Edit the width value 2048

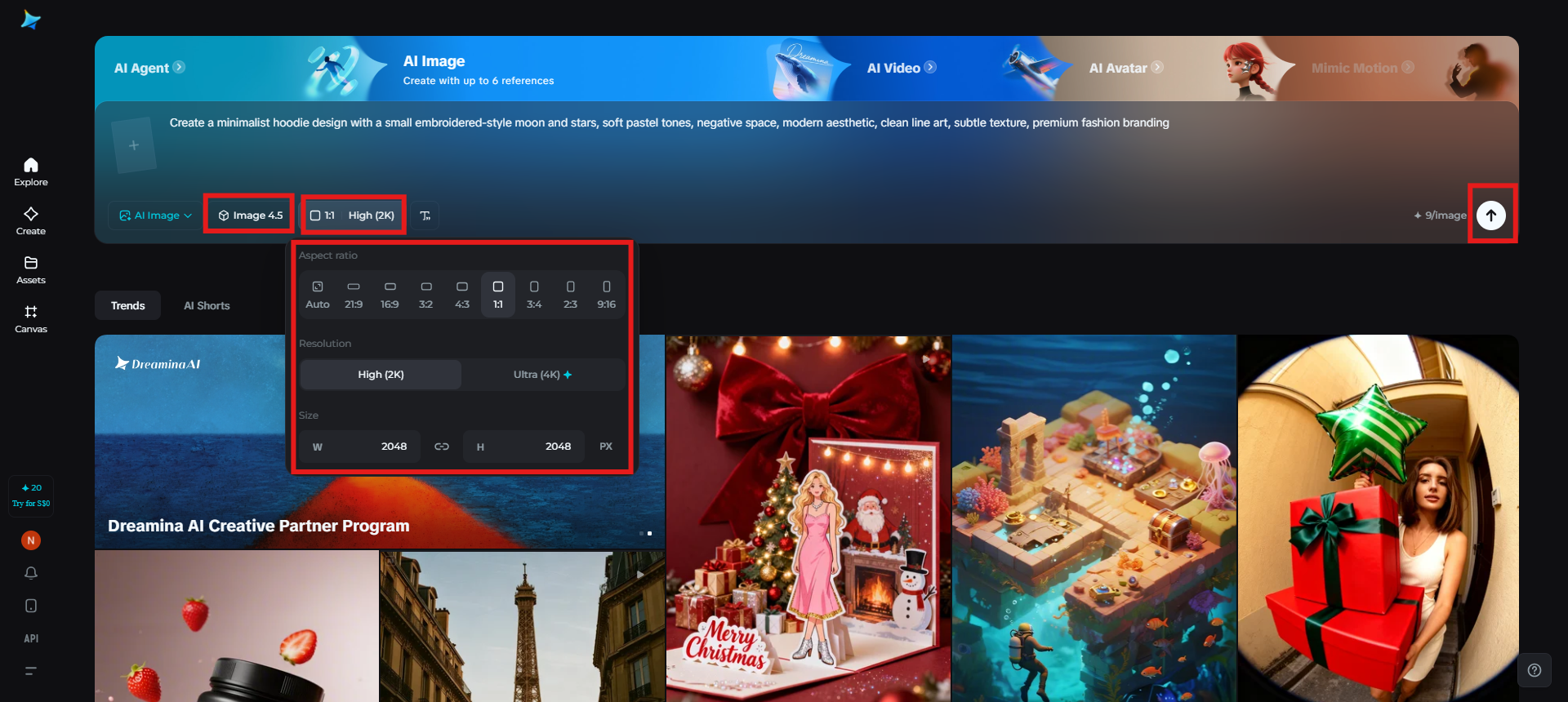pyautogui.click(x=359, y=447)
